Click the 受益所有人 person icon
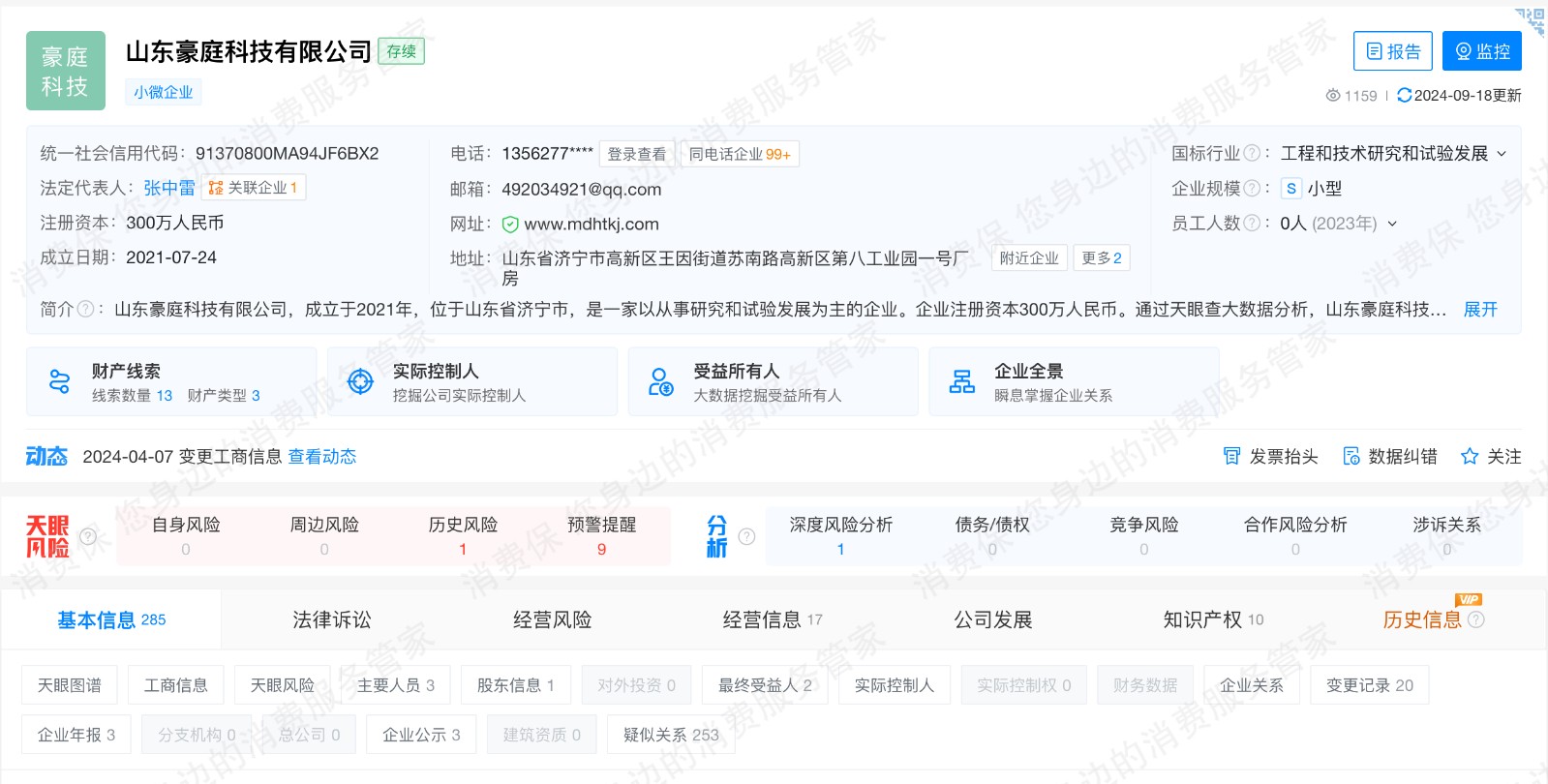1548x784 pixels. pos(661,381)
